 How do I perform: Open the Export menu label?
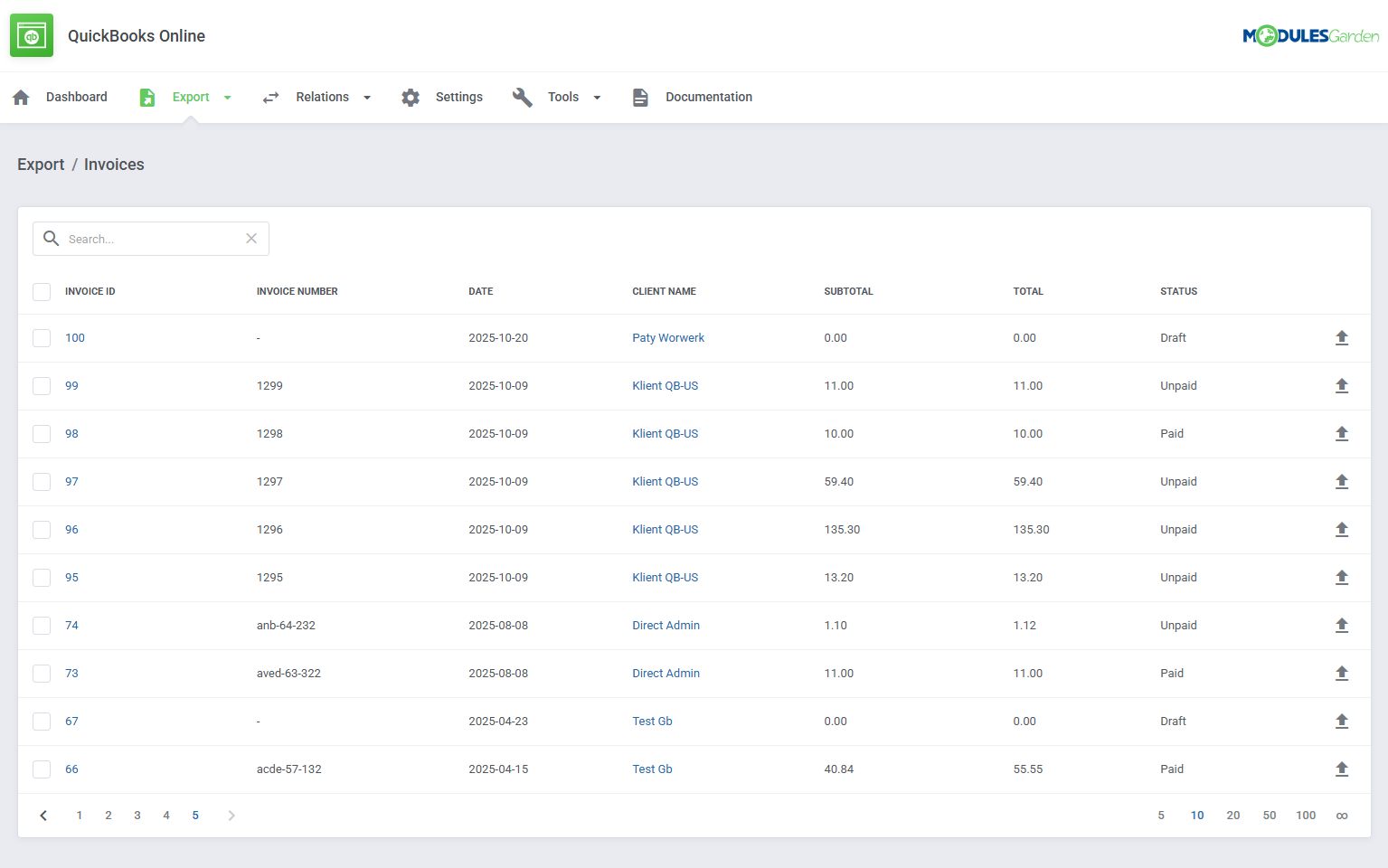[x=191, y=97]
